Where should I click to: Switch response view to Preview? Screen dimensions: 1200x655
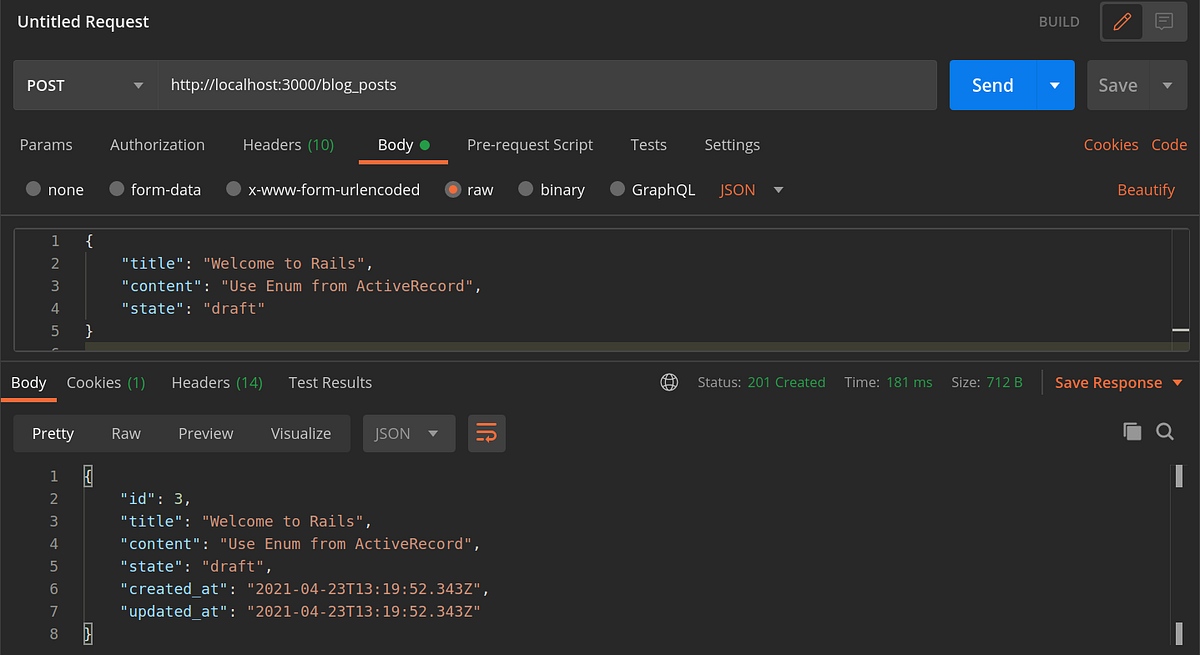205,433
